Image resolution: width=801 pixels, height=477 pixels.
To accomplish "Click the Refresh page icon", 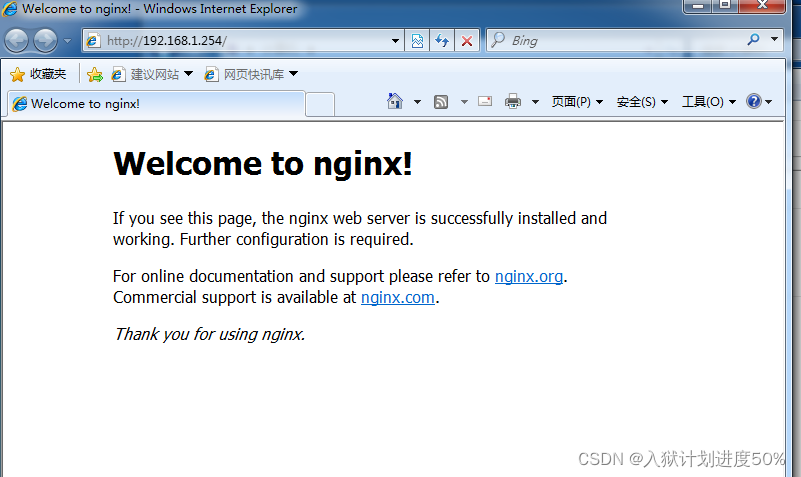I will [x=442, y=40].
